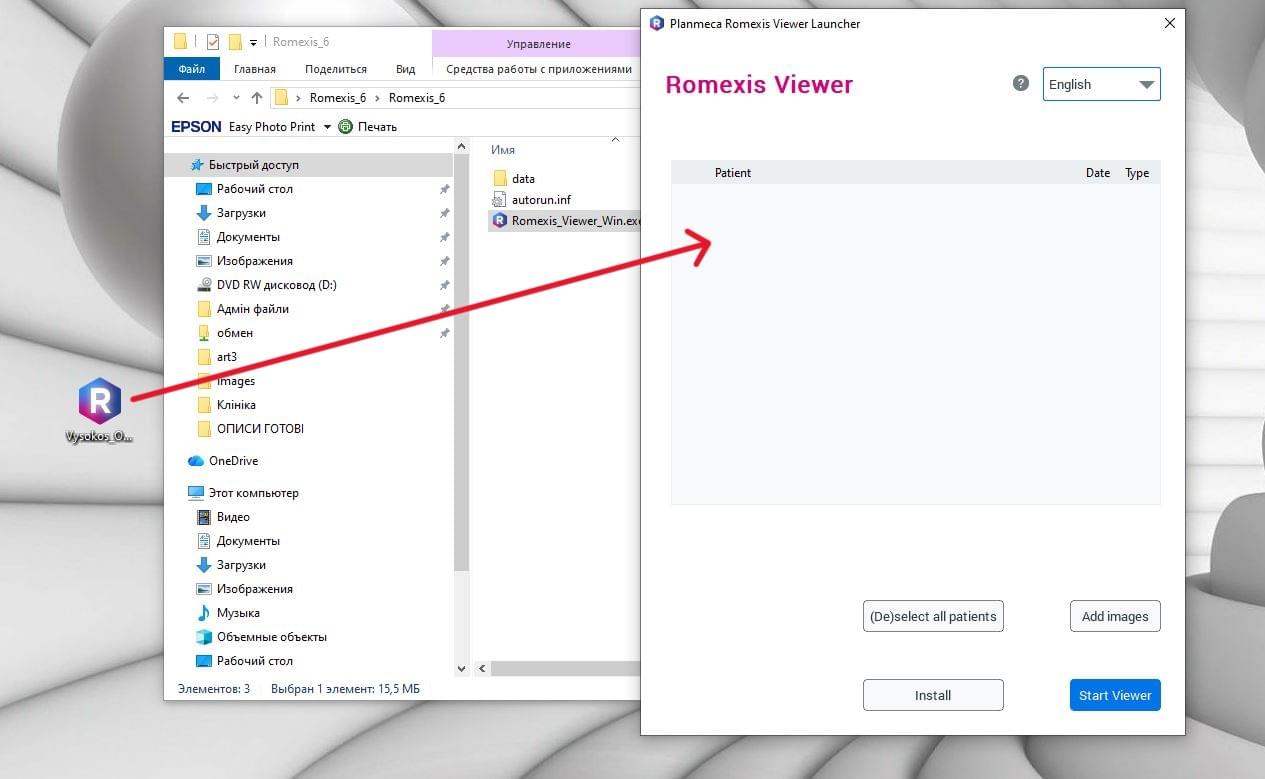Viewport: 1265px width, 779px height.
Task: Open the autorun.inf file
Action: 540,199
